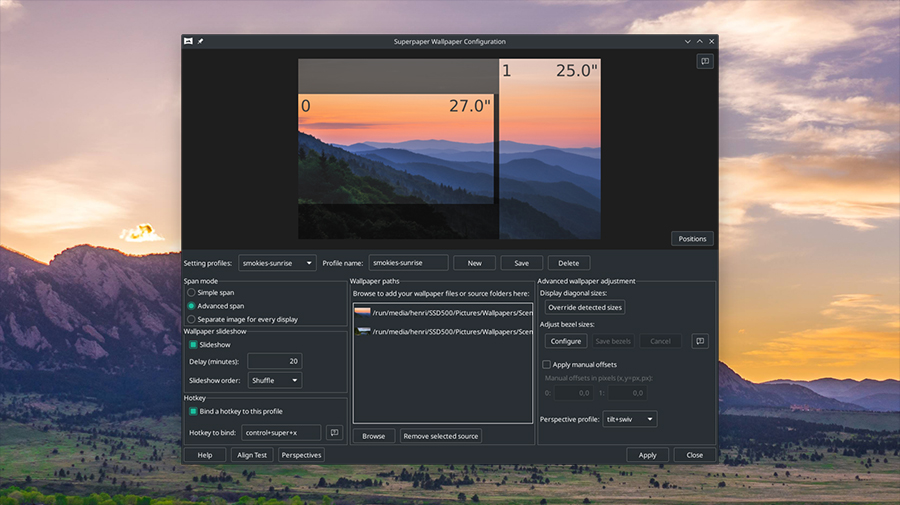Click the Perspectives button

click(x=301, y=454)
